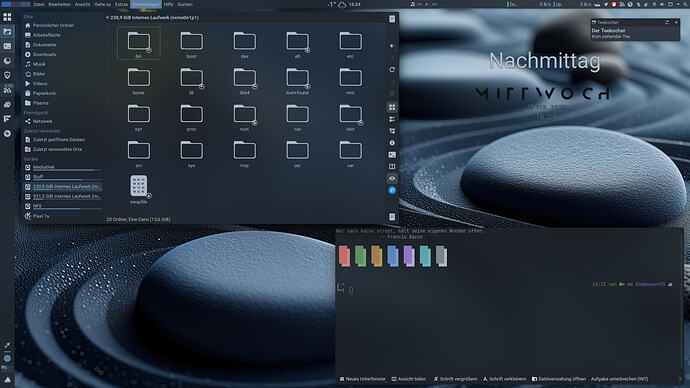Click the shield icon in the left dock
The height and width of the screenshot is (388, 690).
(x=7, y=75)
